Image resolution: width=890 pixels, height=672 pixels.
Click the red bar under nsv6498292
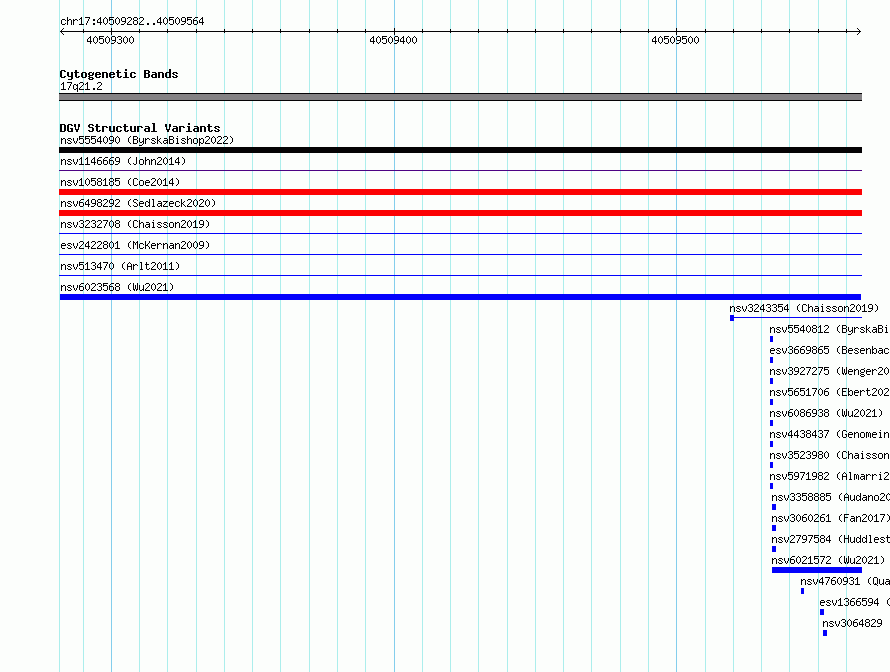[460, 213]
